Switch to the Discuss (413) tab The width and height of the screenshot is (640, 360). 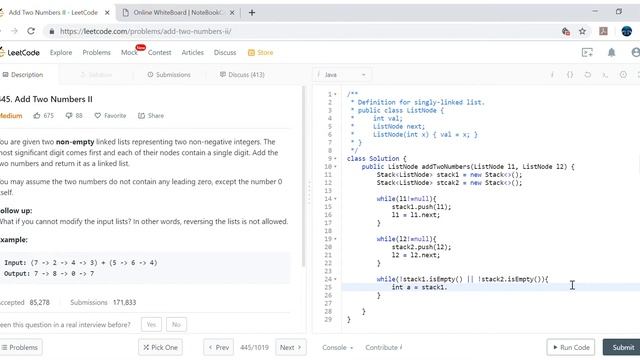pos(242,75)
